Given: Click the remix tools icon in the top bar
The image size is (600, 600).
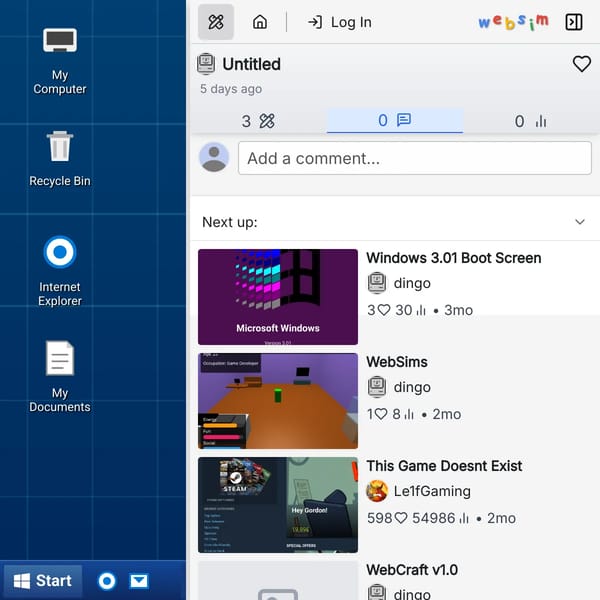Looking at the screenshot, I should (x=216, y=22).
